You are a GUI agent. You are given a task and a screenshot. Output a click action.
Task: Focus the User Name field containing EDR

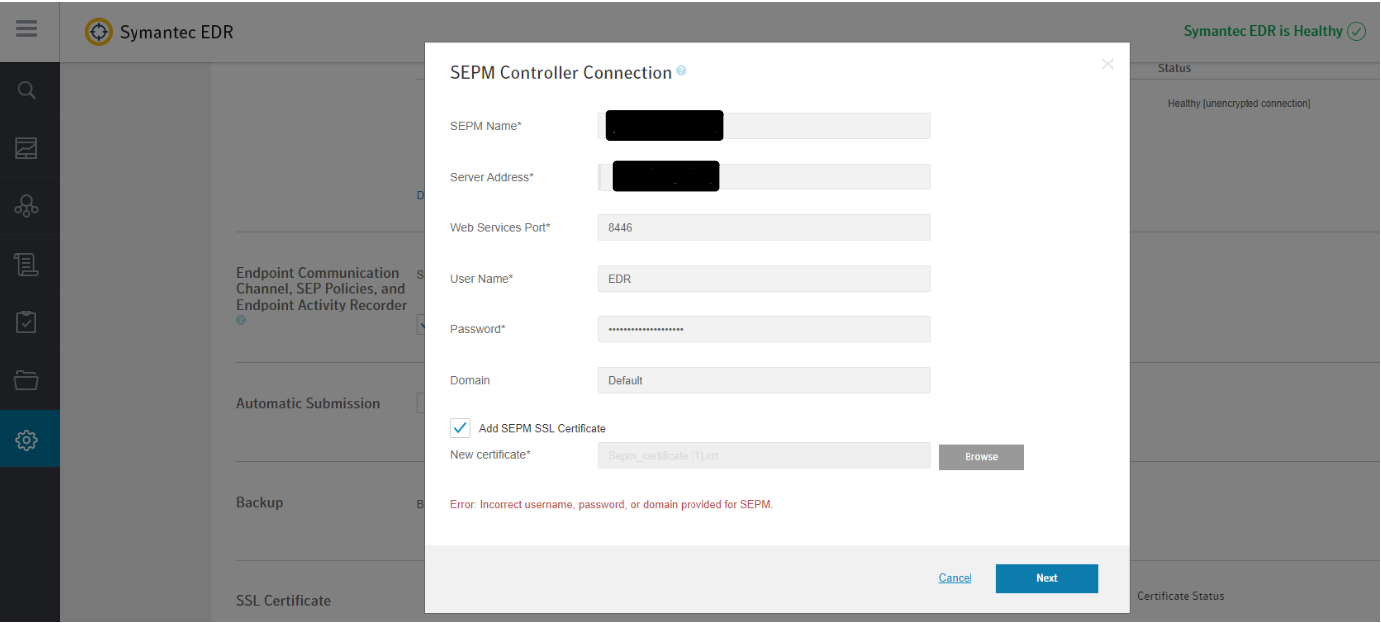[x=764, y=278]
